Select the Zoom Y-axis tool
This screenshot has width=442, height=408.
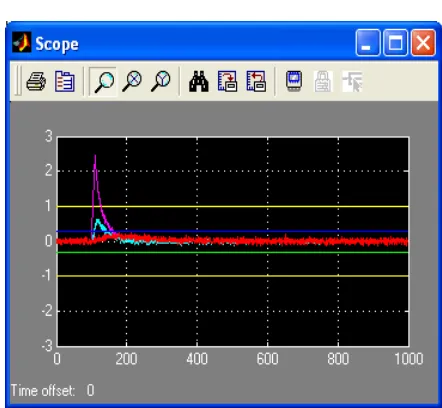point(160,82)
